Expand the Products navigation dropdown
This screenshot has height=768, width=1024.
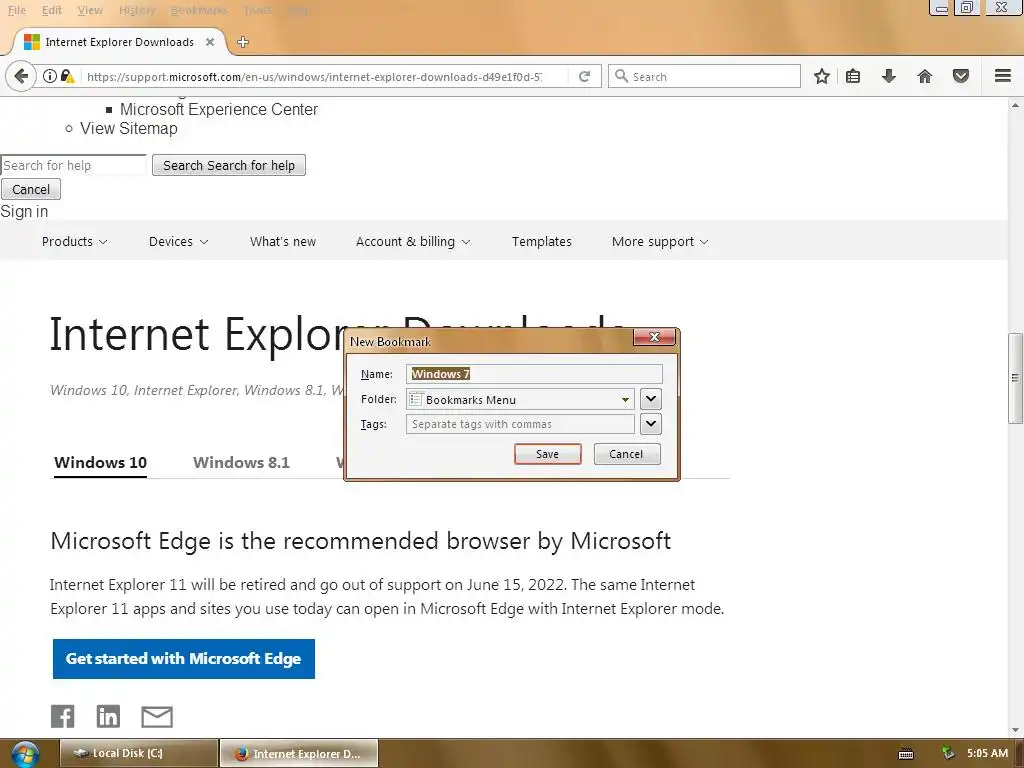74,242
